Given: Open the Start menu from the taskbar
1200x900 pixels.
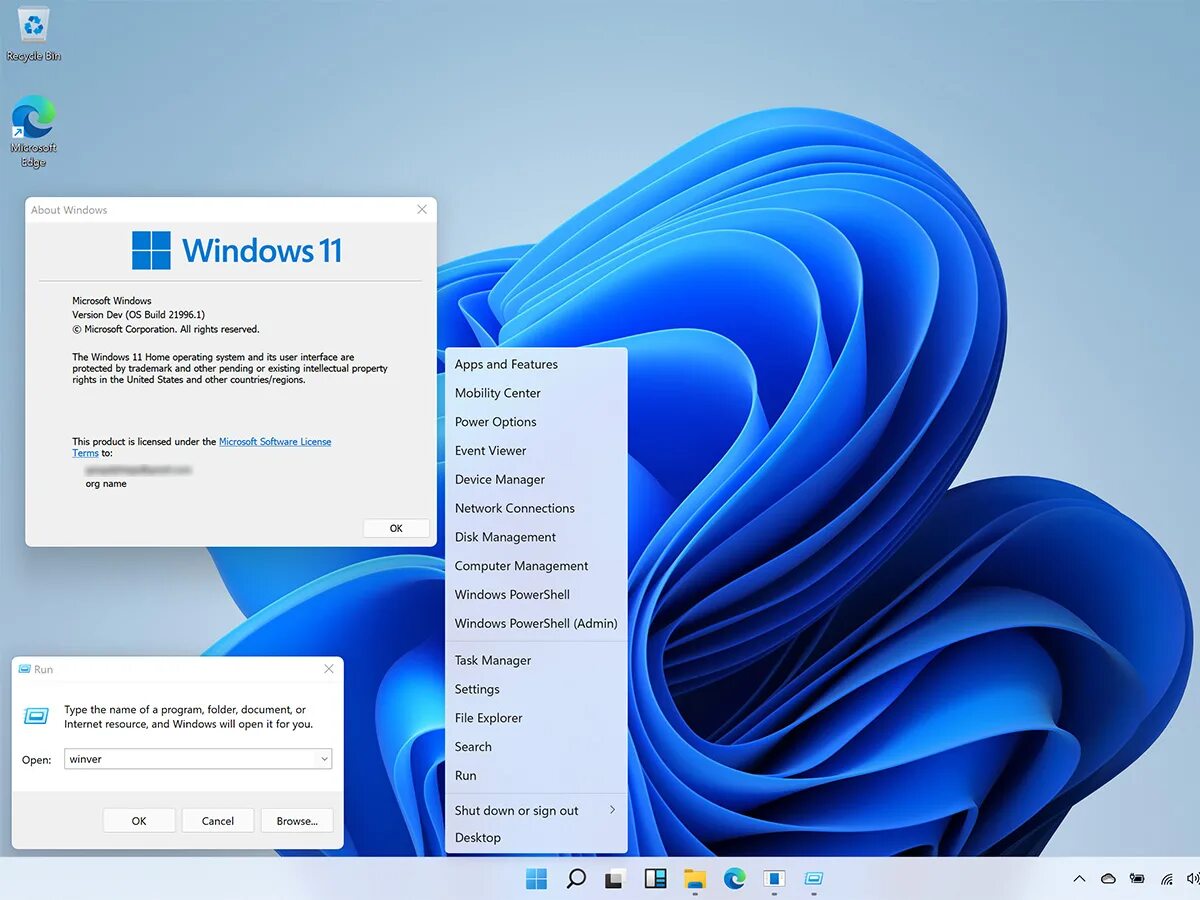Looking at the screenshot, I should click(x=536, y=878).
